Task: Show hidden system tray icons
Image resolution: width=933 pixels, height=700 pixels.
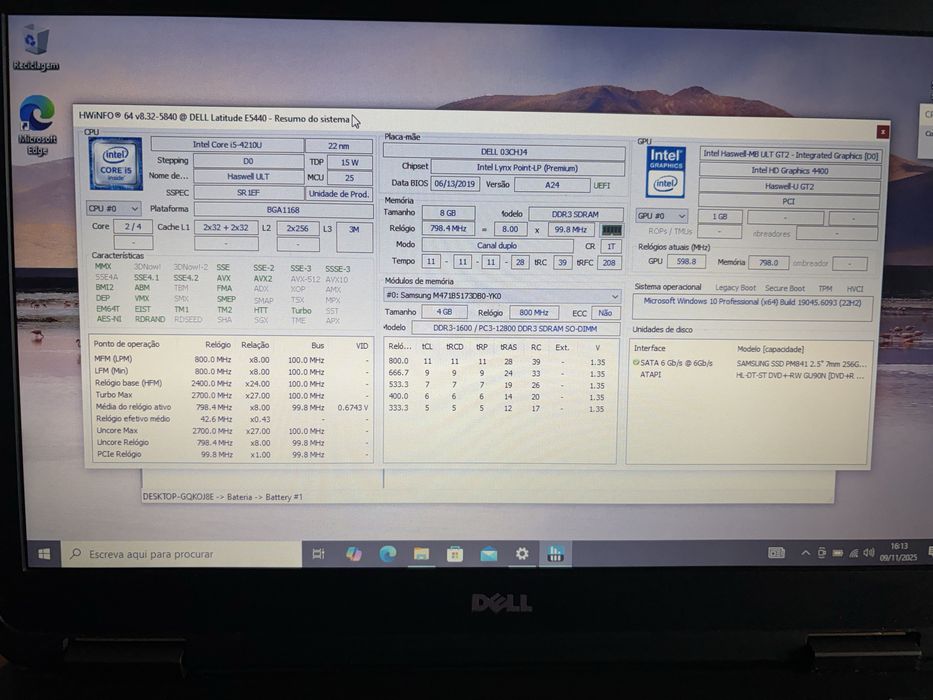Action: coord(805,553)
